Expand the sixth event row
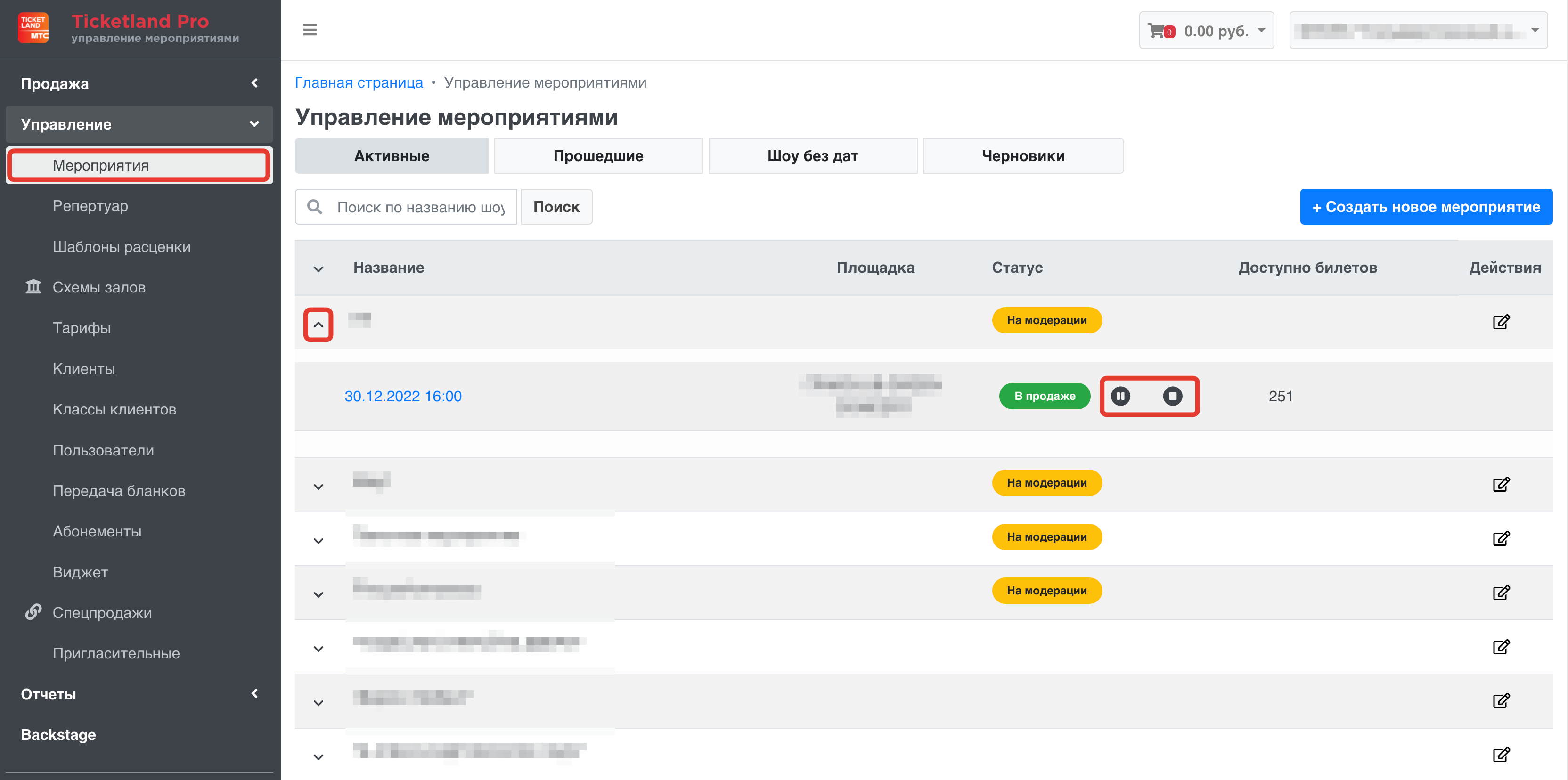Screen dimensions: 1568x780 tap(318, 703)
